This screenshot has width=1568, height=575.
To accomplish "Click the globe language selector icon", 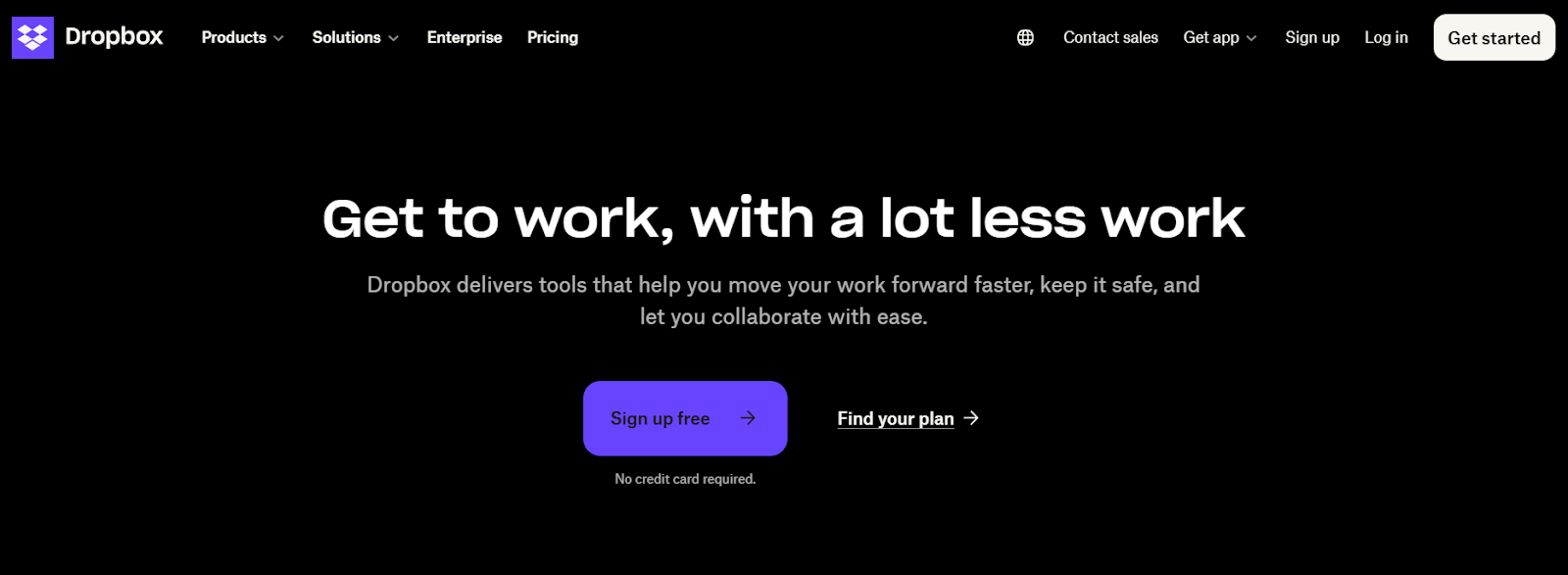I will click(1025, 37).
